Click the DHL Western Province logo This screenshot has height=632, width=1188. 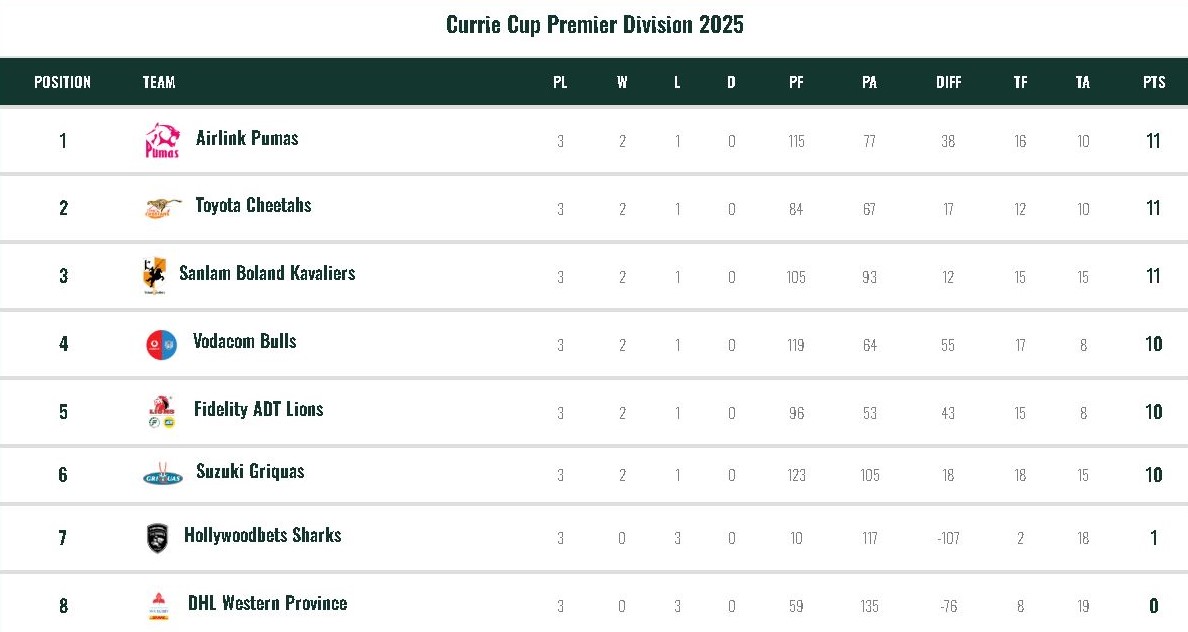point(158,605)
